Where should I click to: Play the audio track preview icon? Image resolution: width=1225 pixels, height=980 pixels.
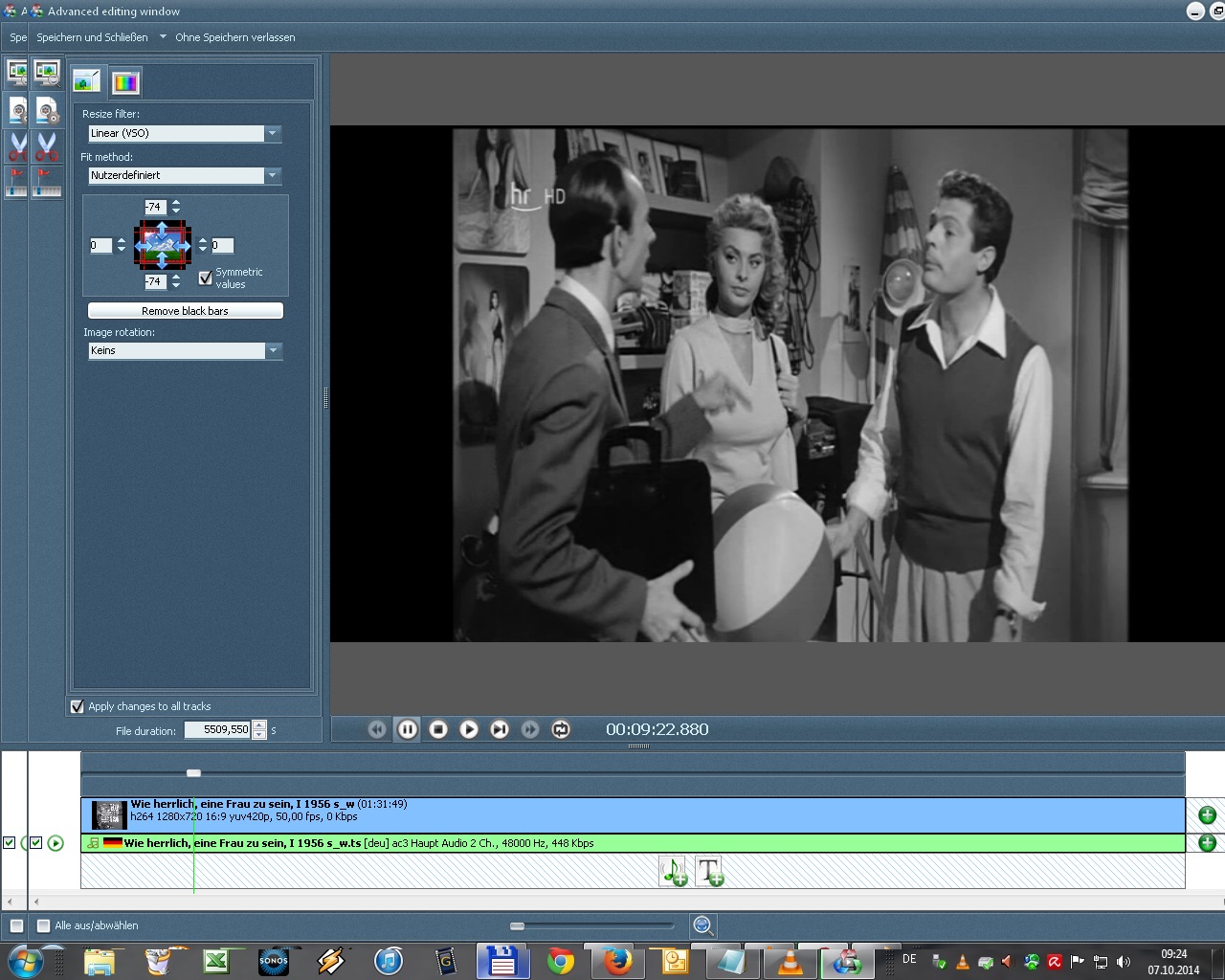56,843
